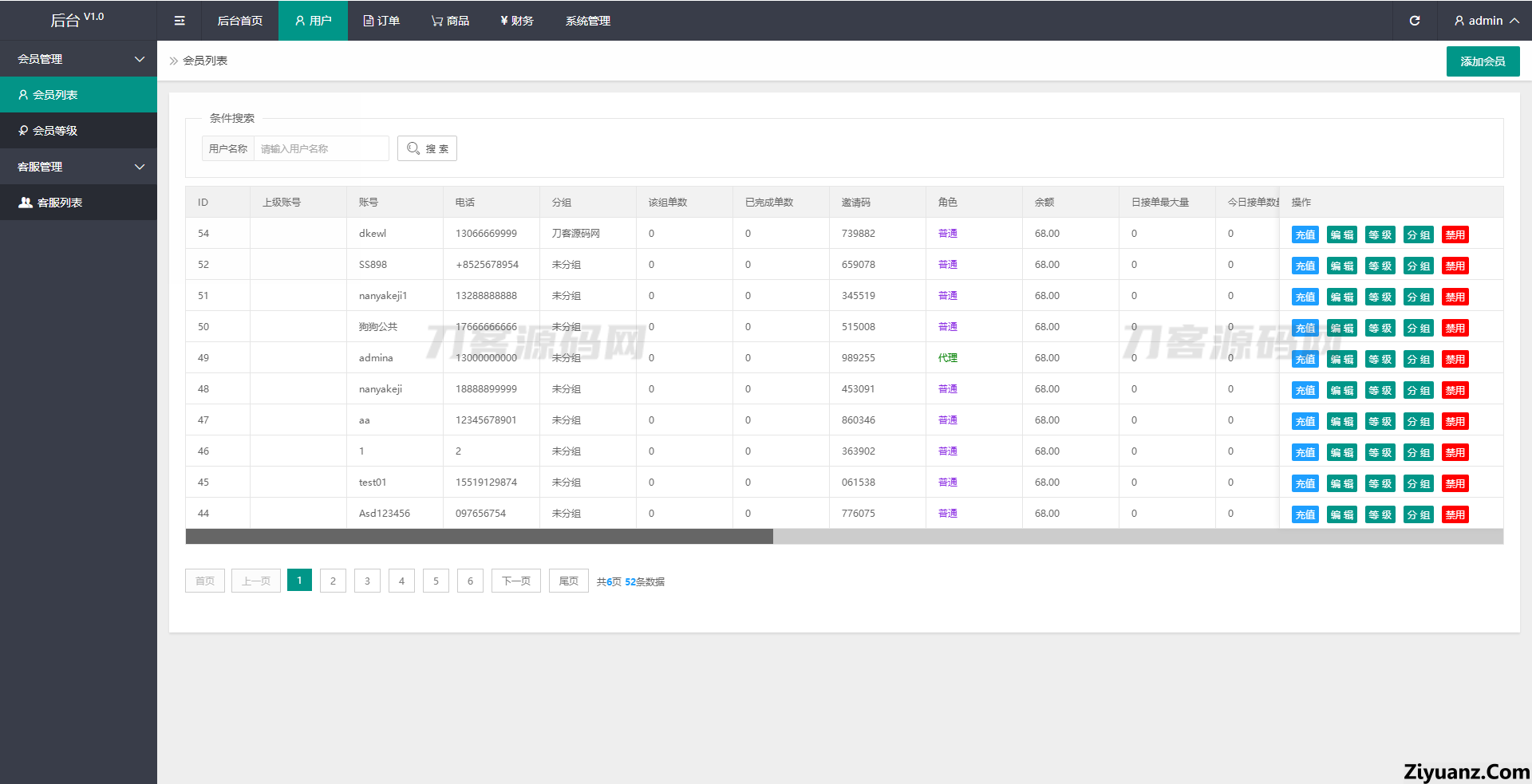This screenshot has width=1532, height=784.
Task: Click the refresh icon in top bar
Action: tap(1414, 21)
